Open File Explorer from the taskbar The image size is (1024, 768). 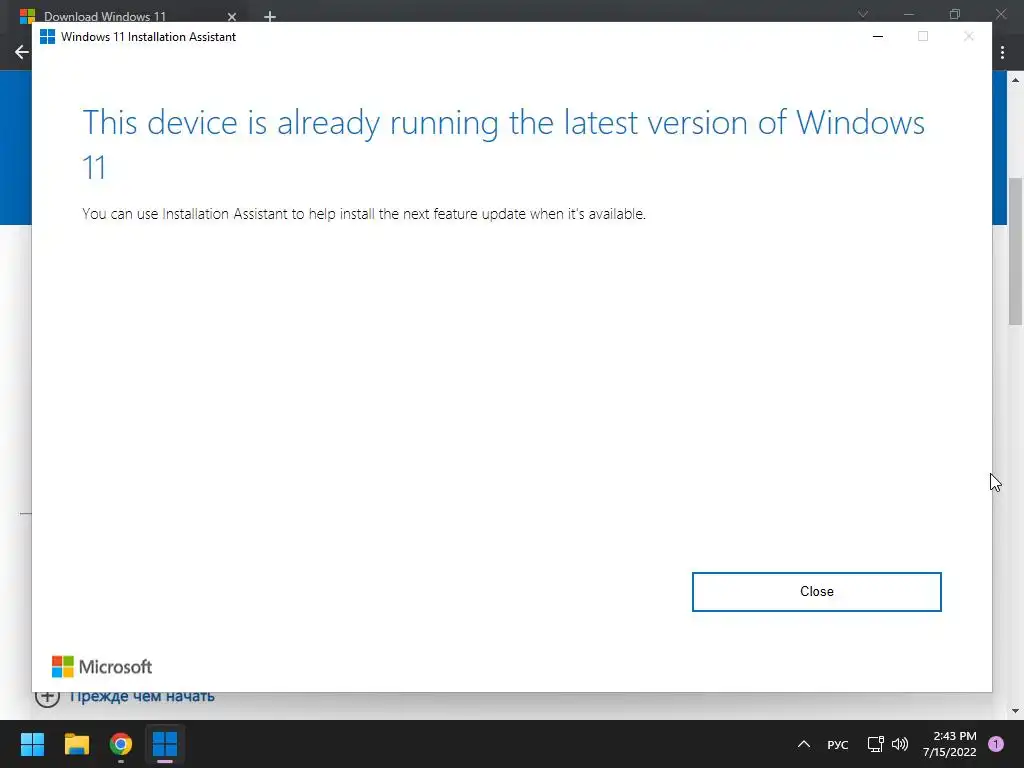click(76, 744)
